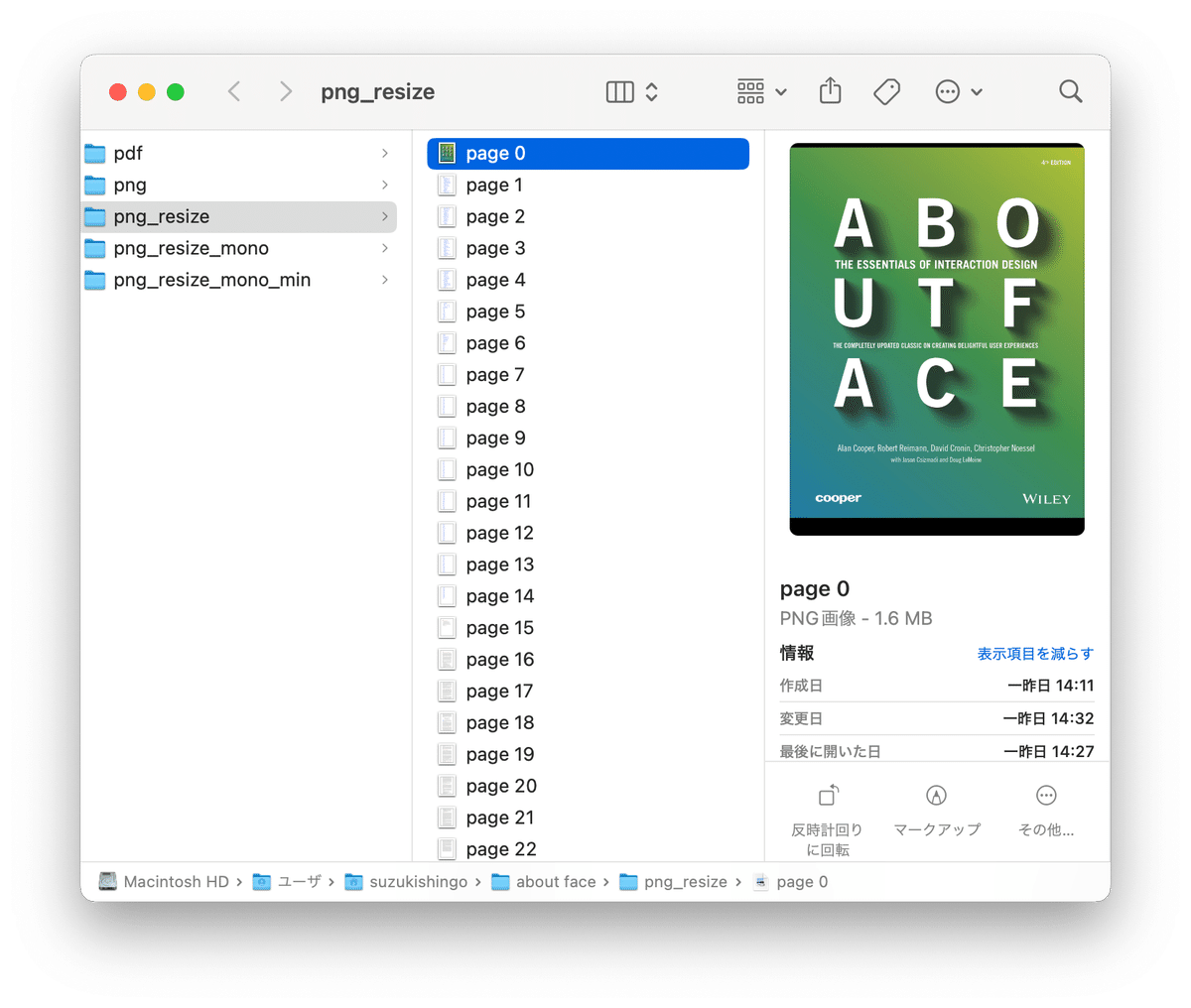The image size is (1191, 1008).
Task: Click the その他... more actions button
Action: point(1046,811)
